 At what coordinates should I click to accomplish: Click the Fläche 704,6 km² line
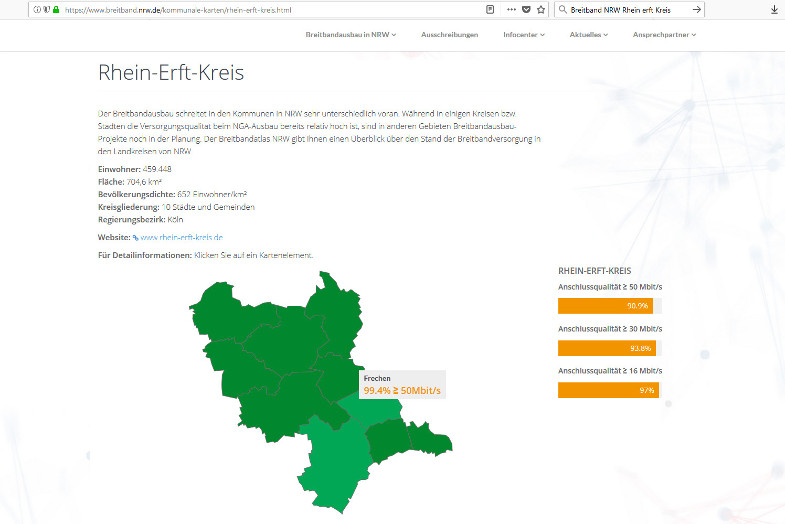click(x=130, y=182)
